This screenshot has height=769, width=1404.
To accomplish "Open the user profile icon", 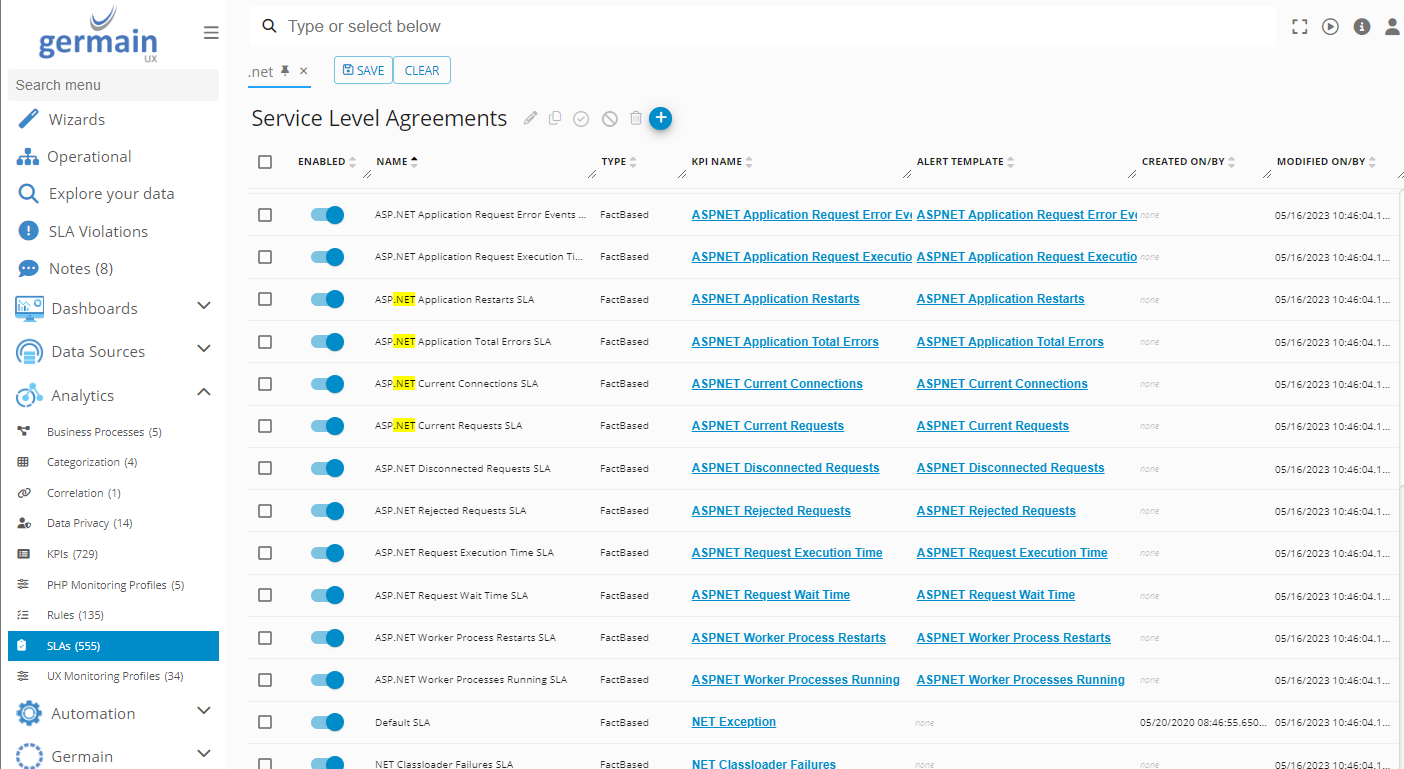I will 1392,27.
